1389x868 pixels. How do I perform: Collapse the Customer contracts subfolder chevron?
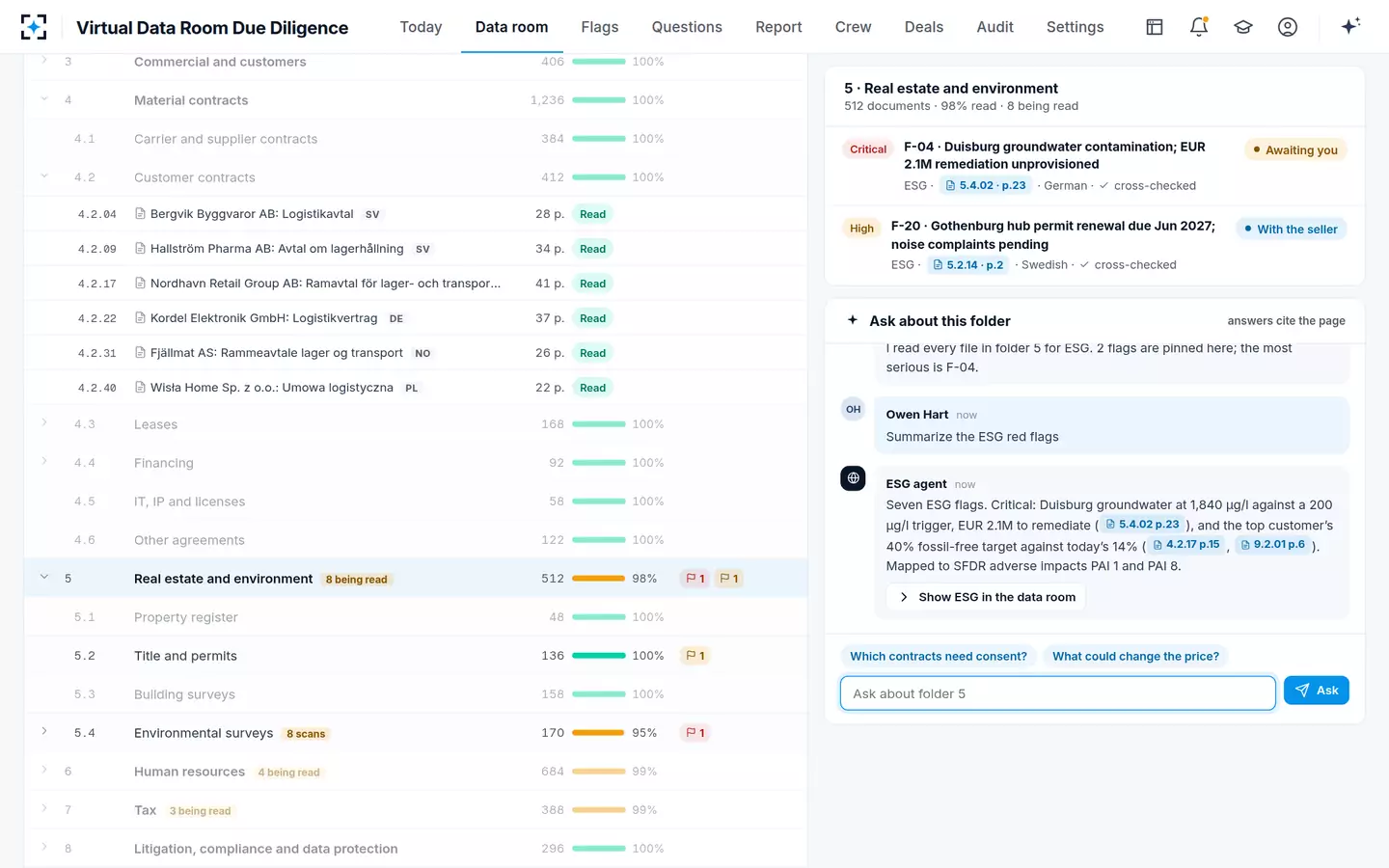44,176
